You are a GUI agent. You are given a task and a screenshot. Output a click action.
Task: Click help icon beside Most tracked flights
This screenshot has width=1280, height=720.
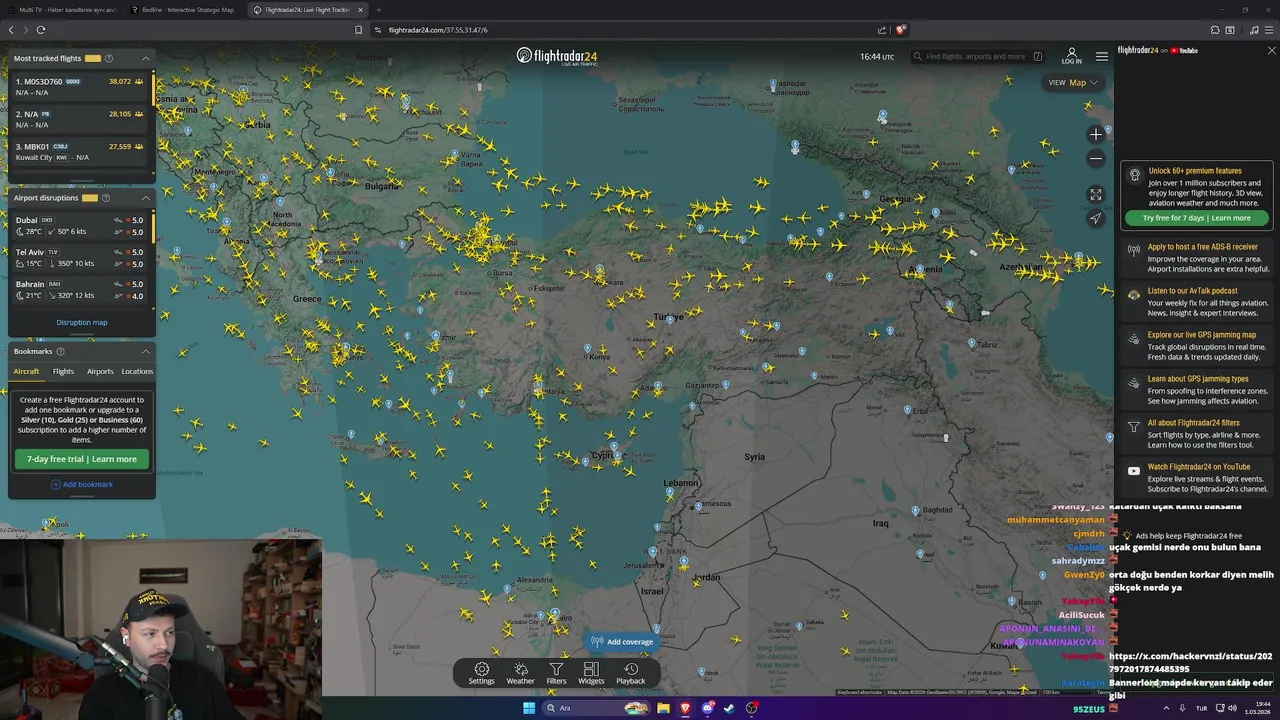[109, 58]
